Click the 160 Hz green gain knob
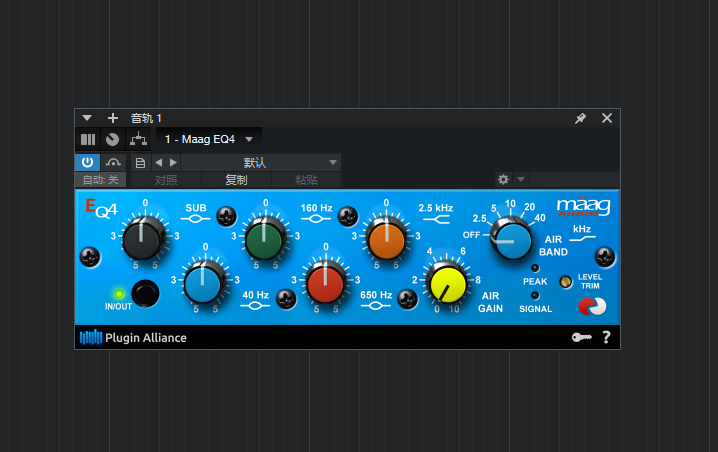This screenshot has height=452, width=718. [x=264, y=238]
